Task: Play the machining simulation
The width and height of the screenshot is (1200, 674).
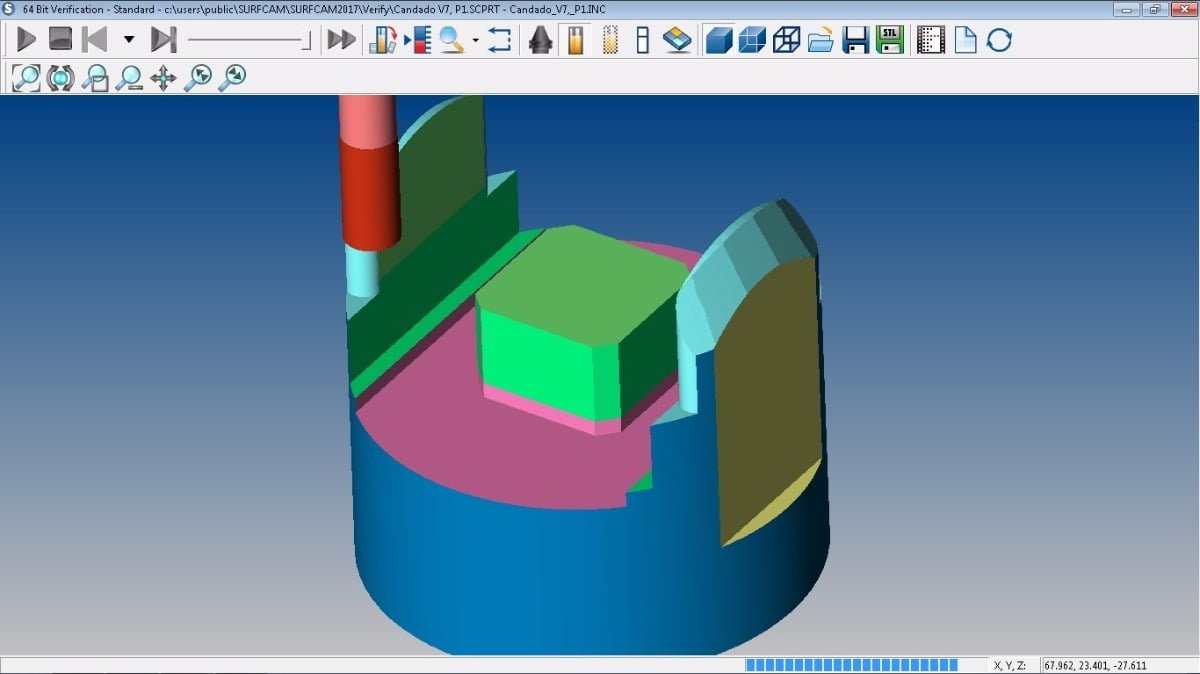Action: click(x=26, y=42)
